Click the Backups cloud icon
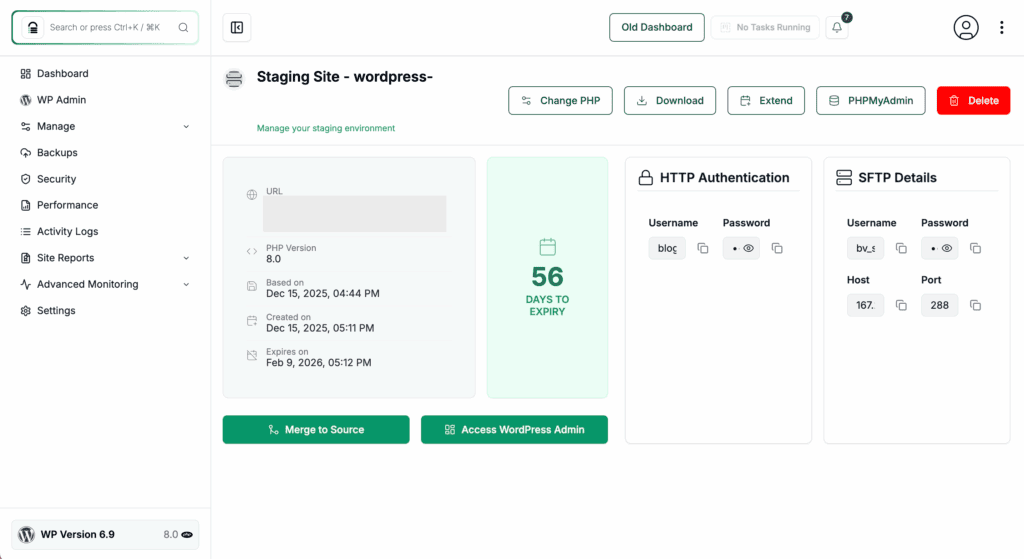 (25, 153)
